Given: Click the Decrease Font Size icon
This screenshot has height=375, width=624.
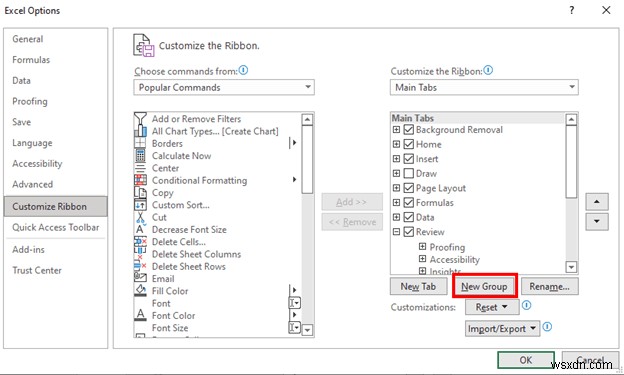Looking at the screenshot, I should coord(140,230).
